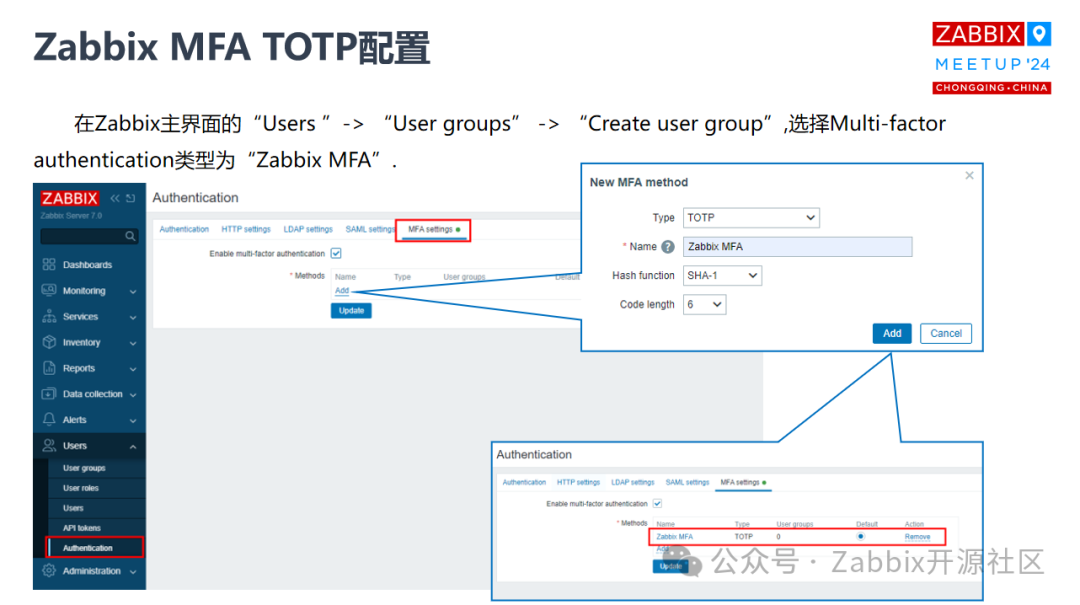Click the Name field containing Zabbix MFA
This screenshot has width=1080, height=605.
[798, 247]
